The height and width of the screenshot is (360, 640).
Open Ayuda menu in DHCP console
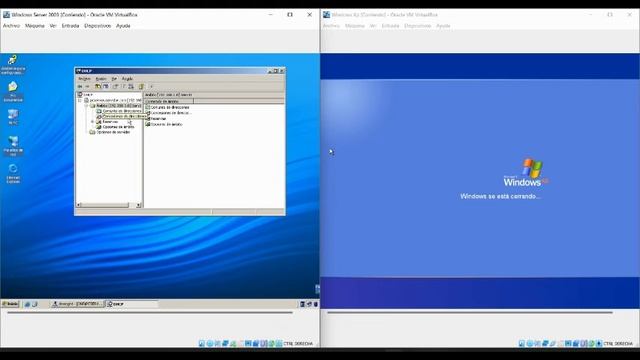(127, 79)
